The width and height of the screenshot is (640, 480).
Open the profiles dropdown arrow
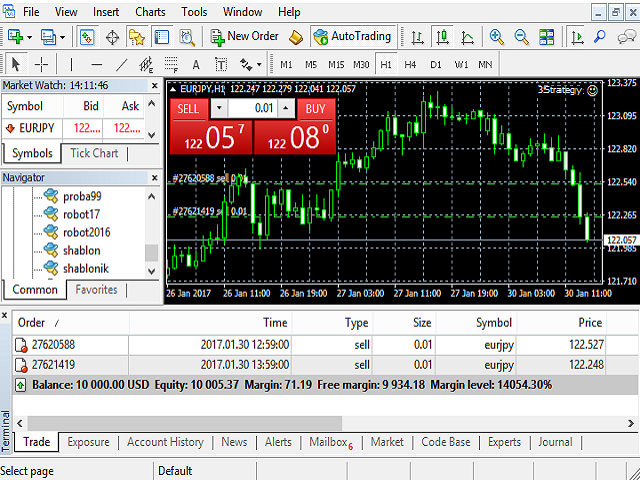62,38
